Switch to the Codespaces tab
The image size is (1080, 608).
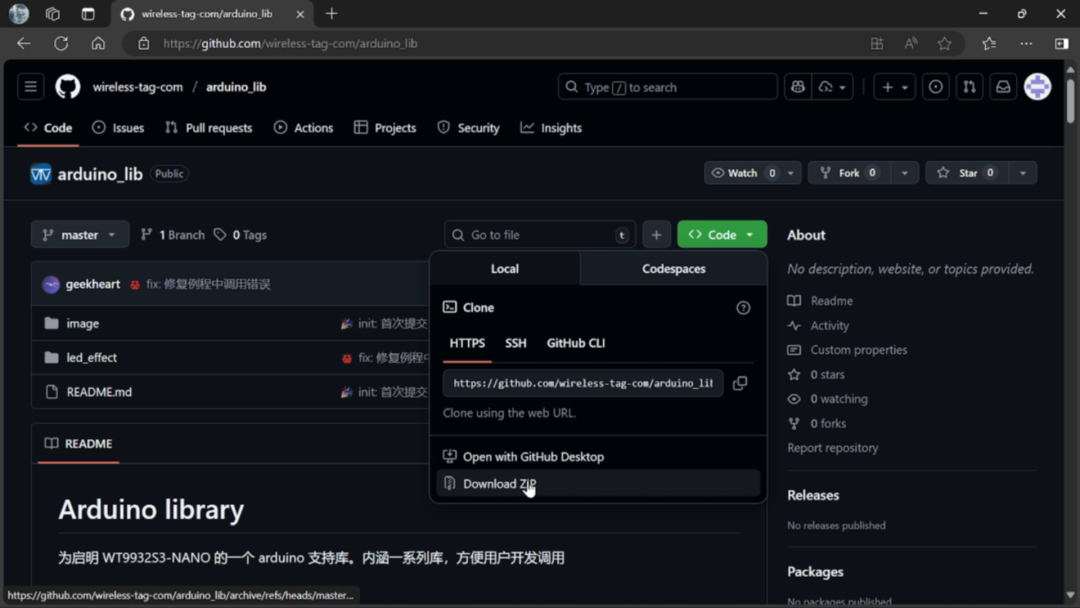[x=674, y=269]
